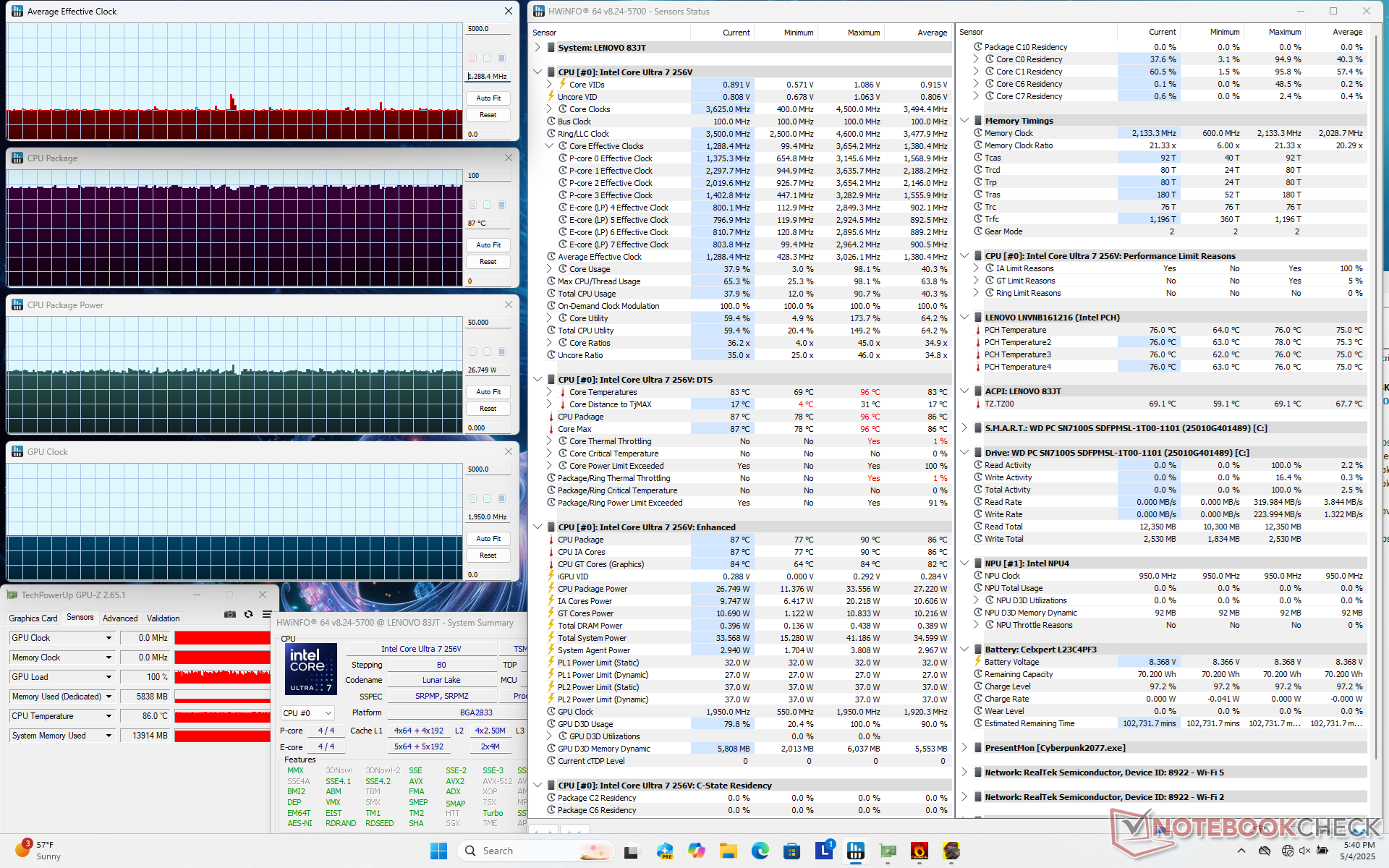Switch to the Graphics Card tab
Screen dimensions: 1389x868
[x=33, y=618]
